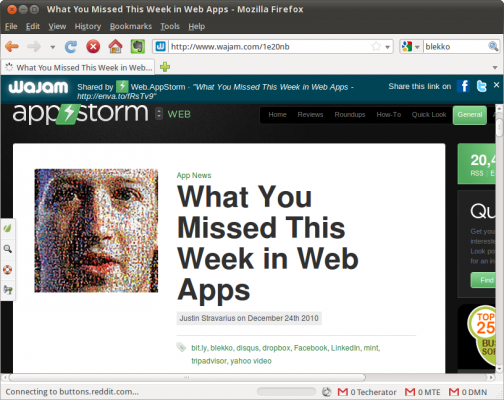Open the View menu
This screenshot has height=400, width=504.
pos(57,26)
